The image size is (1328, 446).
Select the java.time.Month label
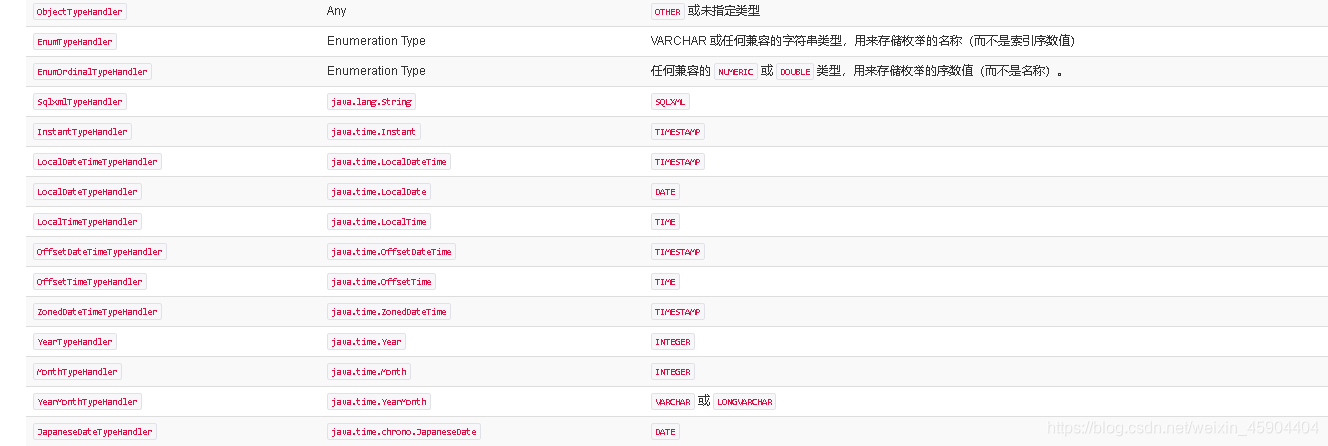tap(369, 372)
